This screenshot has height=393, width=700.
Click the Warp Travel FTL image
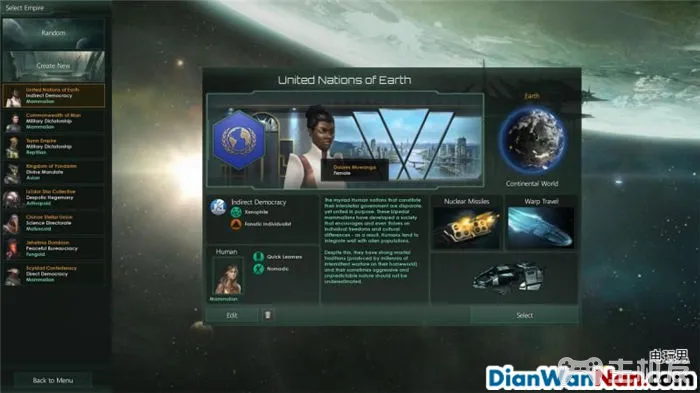541,227
